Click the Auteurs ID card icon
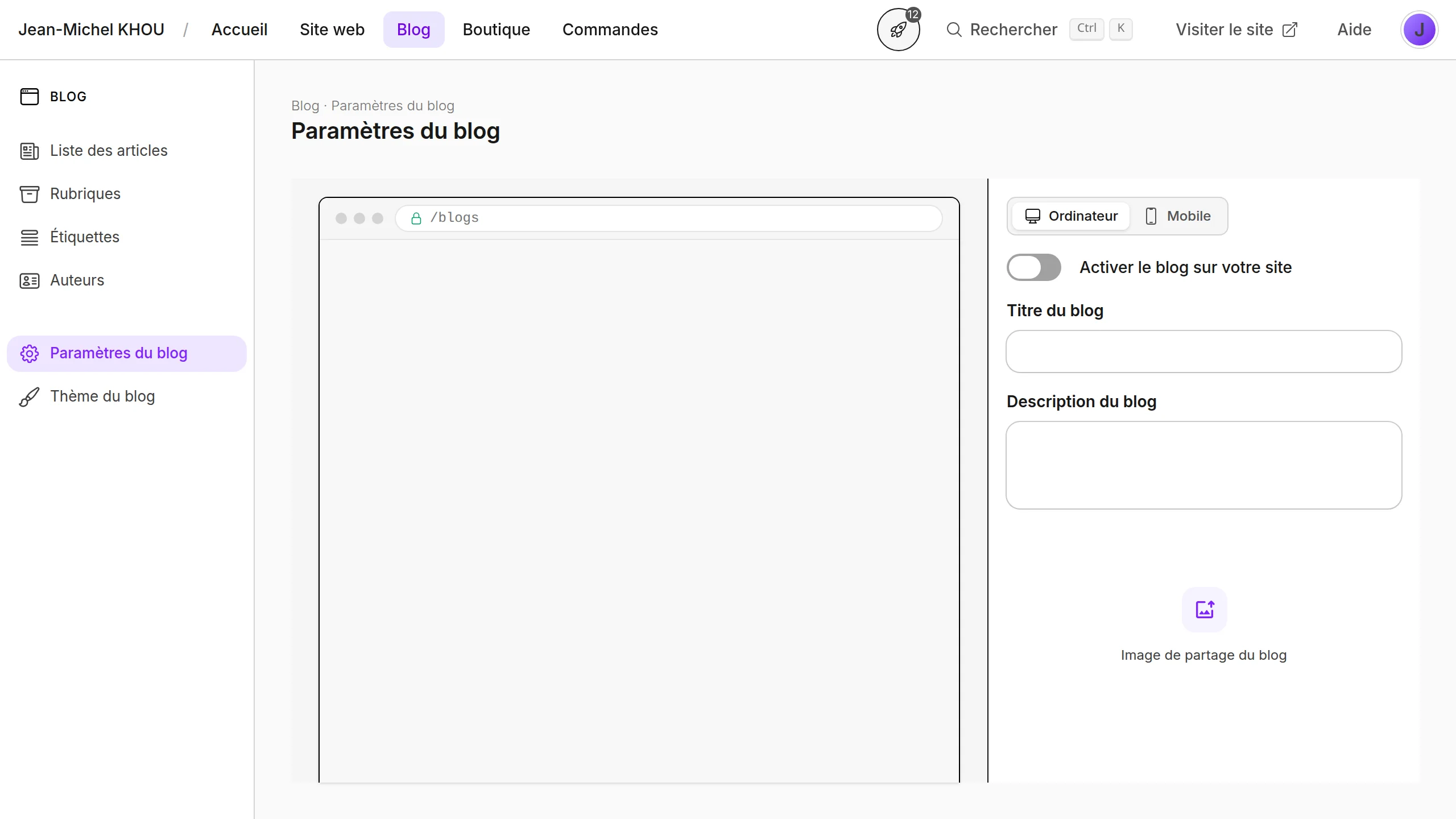Screen dimensions: 1456x819 pos(29,280)
